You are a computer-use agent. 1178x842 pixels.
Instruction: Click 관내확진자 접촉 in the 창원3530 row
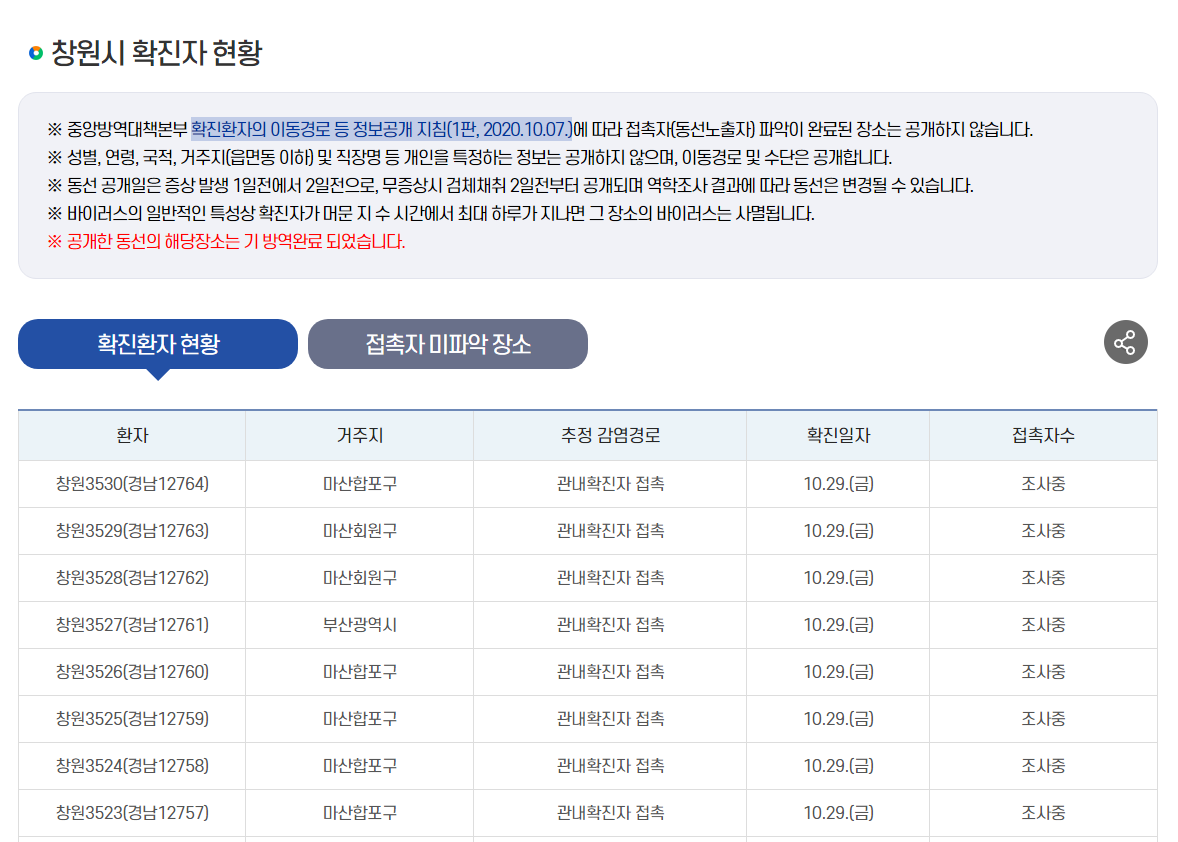click(x=610, y=484)
